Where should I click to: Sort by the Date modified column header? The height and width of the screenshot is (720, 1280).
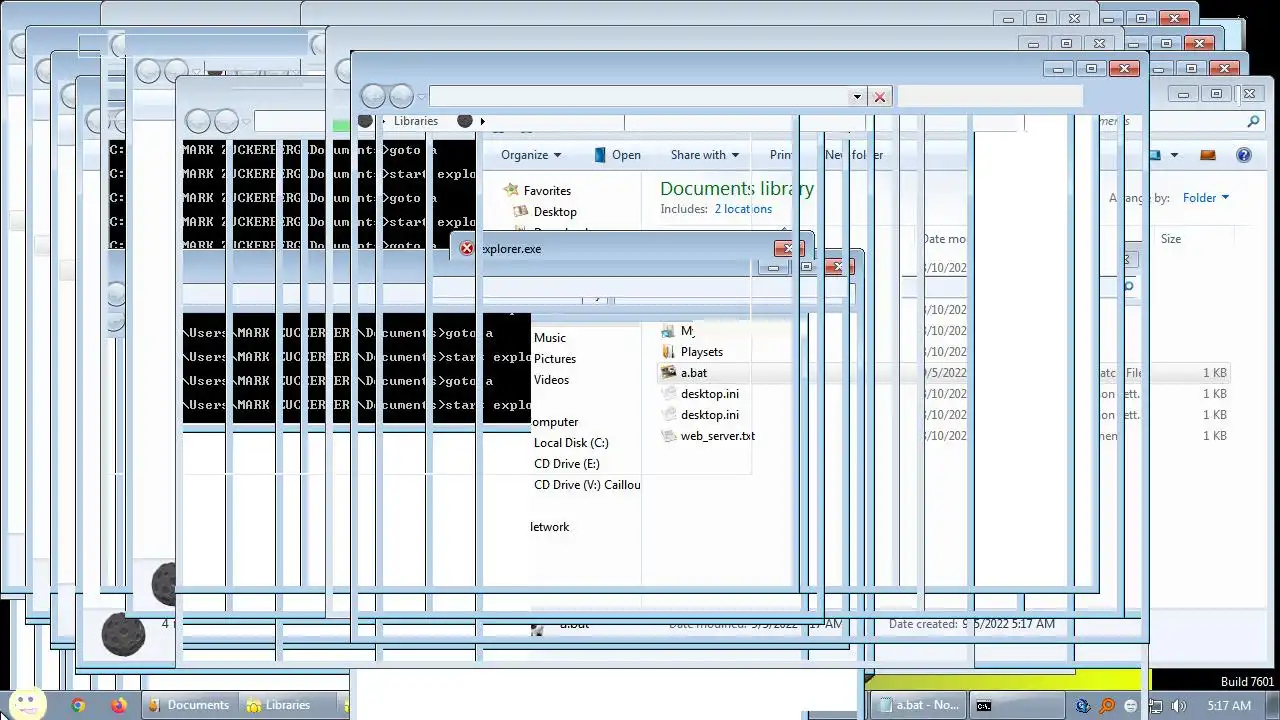click(944, 239)
